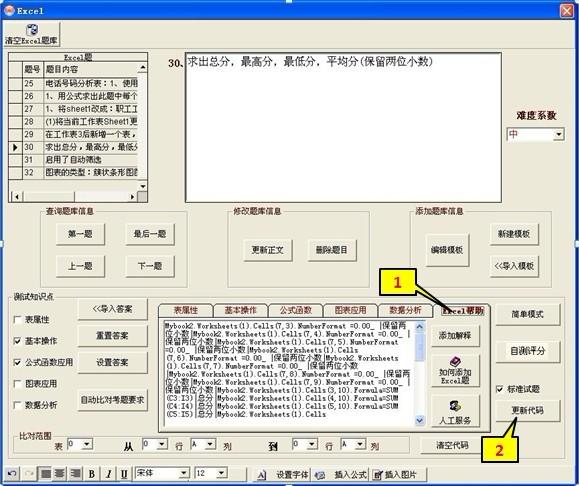Switch to the 基本操作 tab
The width and height of the screenshot is (579, 486).
point(240,311)
